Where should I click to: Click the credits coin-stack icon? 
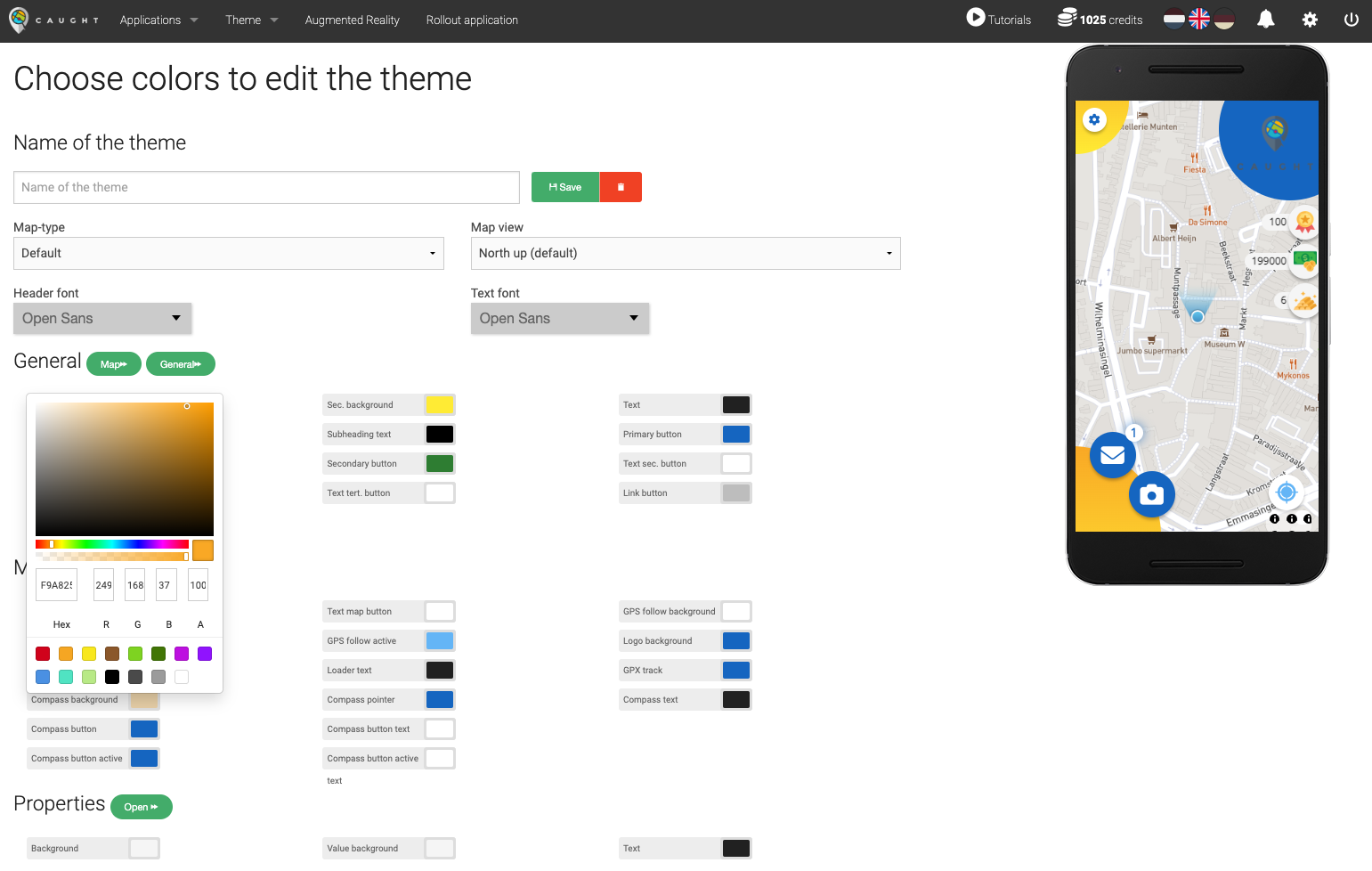tap(1066, 17)
